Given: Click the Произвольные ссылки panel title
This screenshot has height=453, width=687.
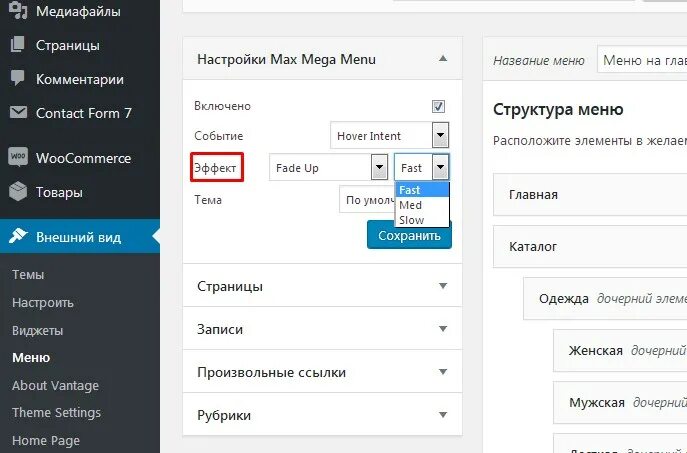Looking at the screenshot, I should click(x=272, y=372).
